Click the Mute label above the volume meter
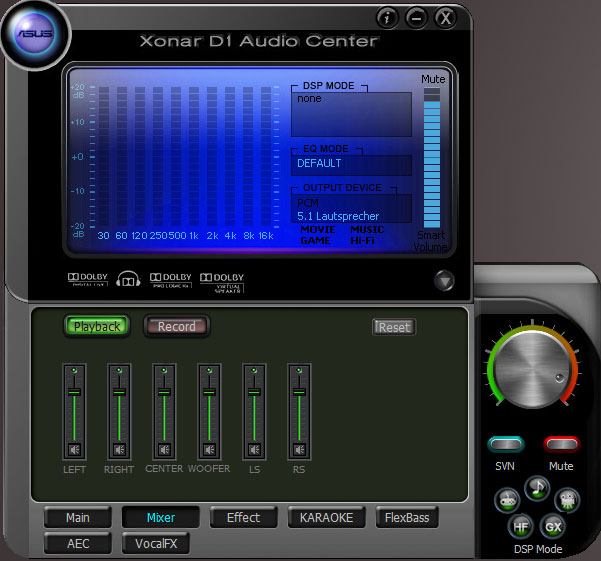Viewport: 601px width, 561px height. click(433, 79)
